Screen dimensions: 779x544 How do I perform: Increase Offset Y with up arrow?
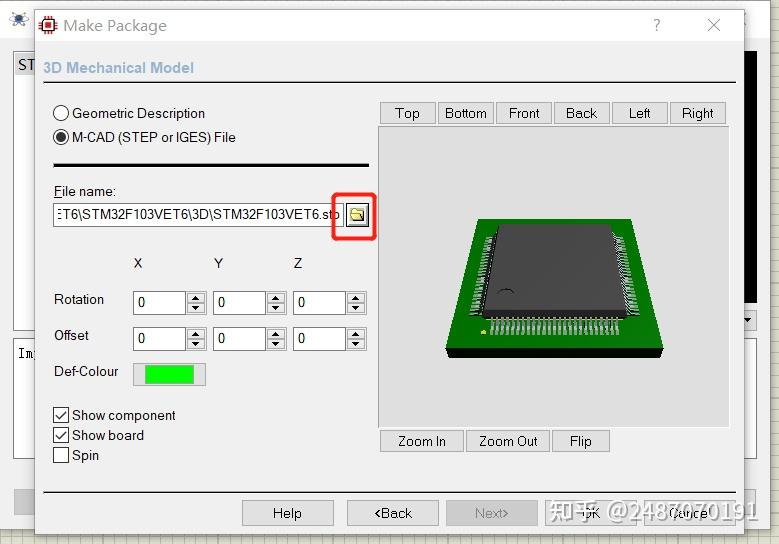pyautogui.click(x=276, y=334)
